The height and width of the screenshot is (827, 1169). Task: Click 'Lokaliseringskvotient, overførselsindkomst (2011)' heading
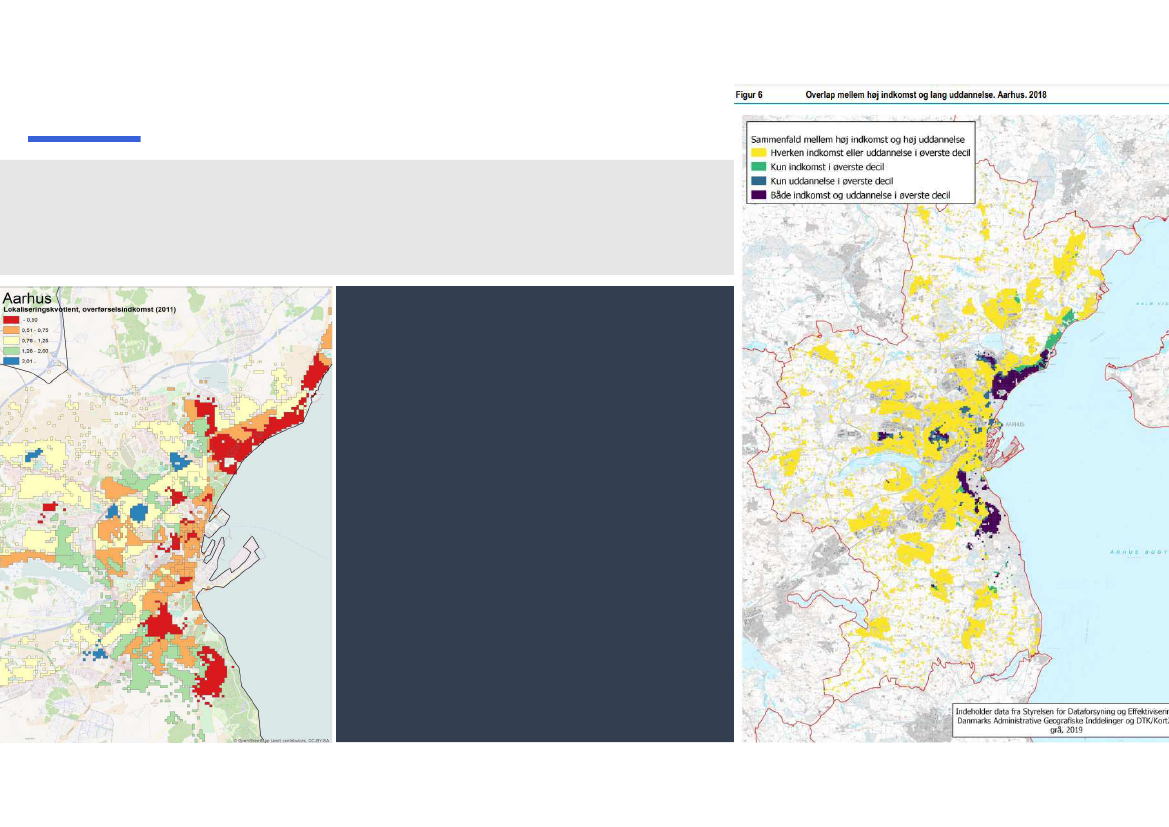pyautogui.click(x=89, y=309)
